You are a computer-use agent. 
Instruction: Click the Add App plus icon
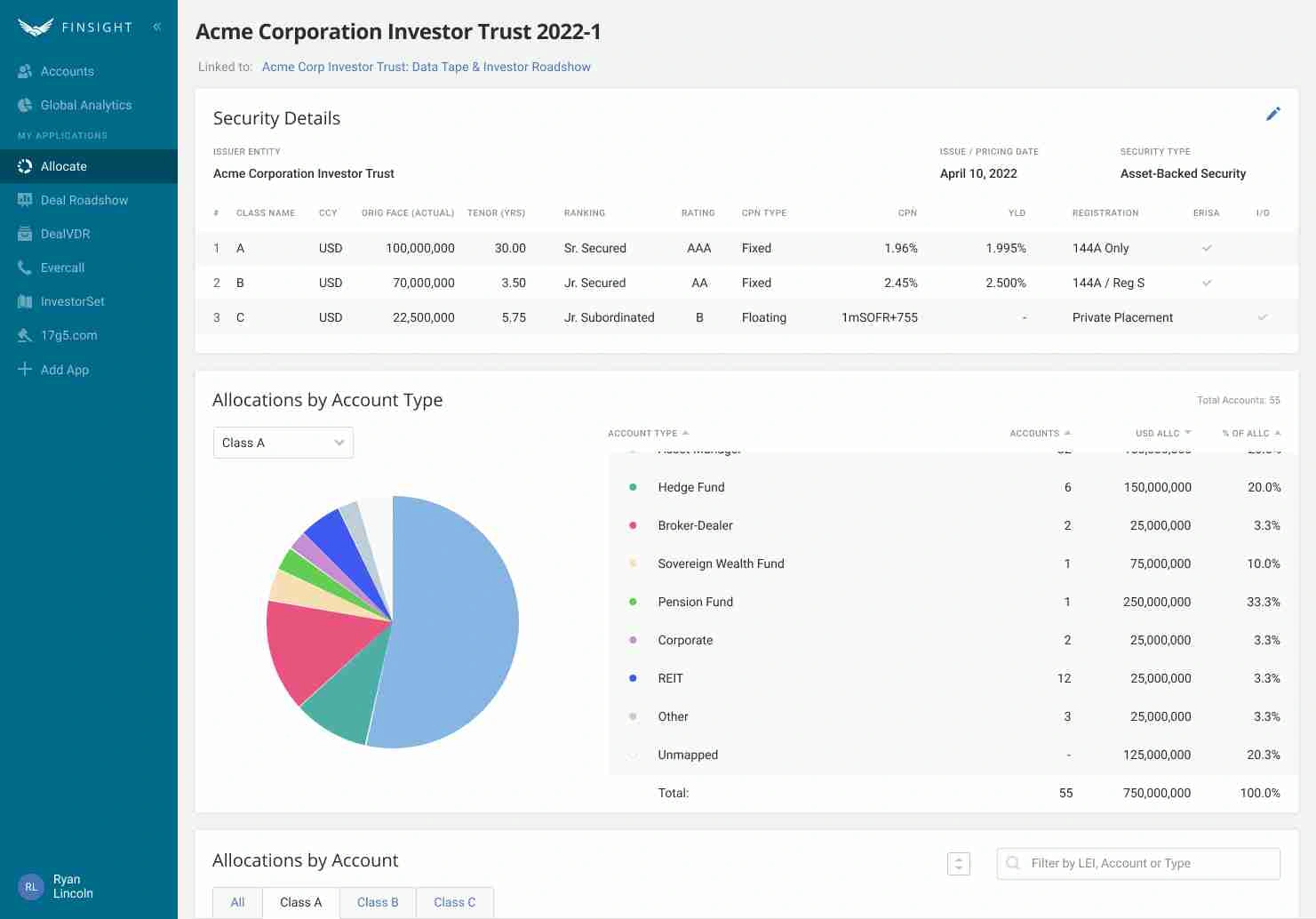coord(25,369)
